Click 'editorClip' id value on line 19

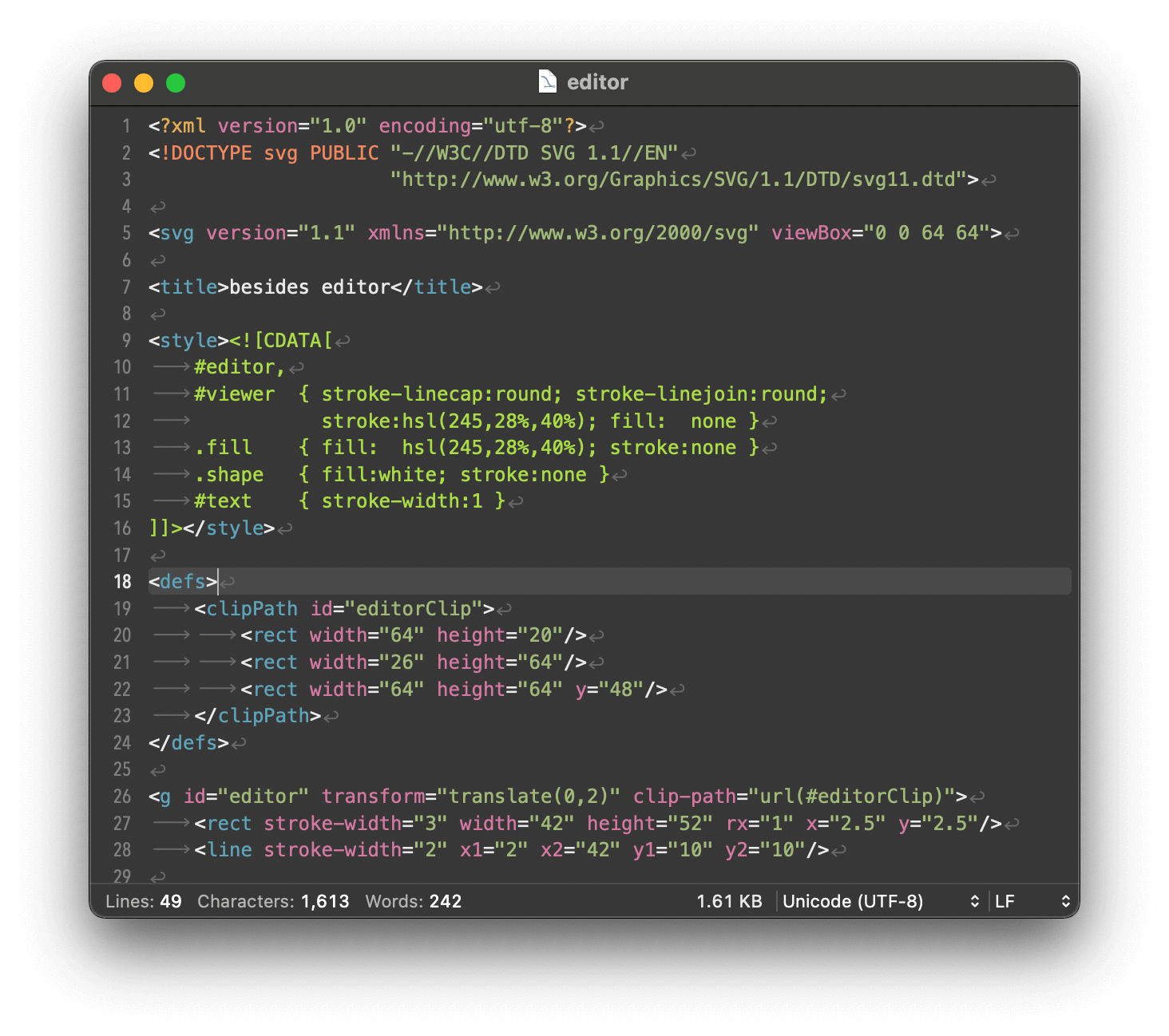[x=414, y=609]
